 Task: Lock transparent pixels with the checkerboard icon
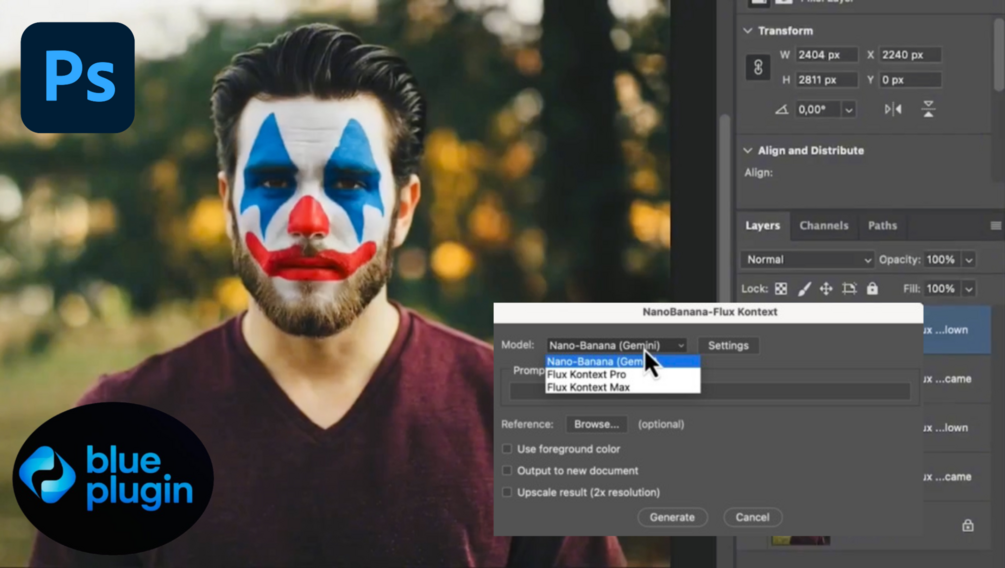pos(781,289)
